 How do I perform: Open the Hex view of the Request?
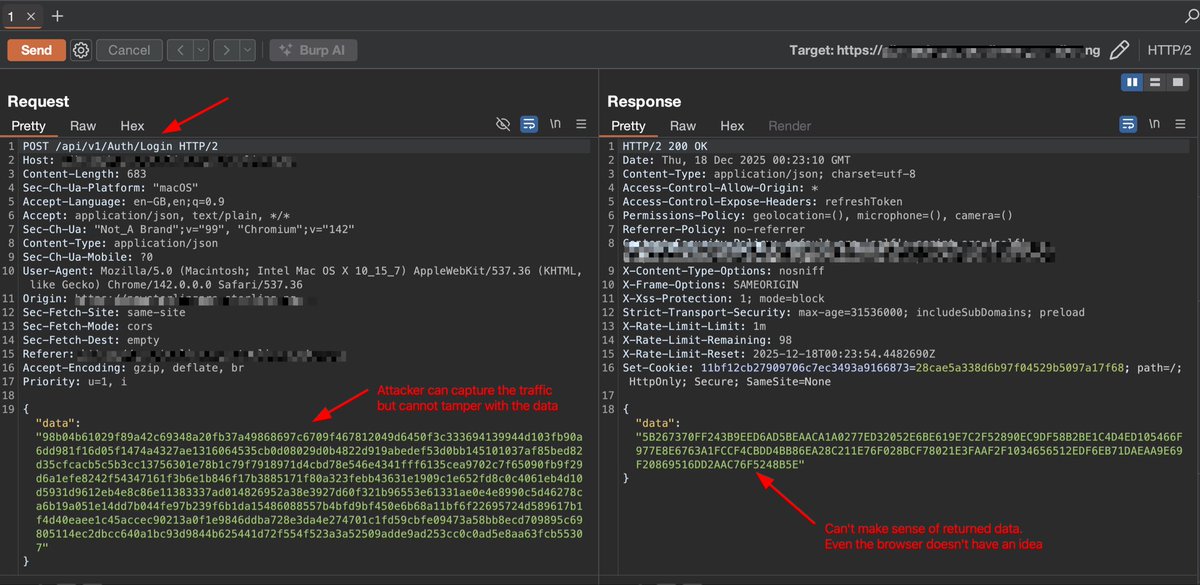pyautogui.click(x=131, y=126)
